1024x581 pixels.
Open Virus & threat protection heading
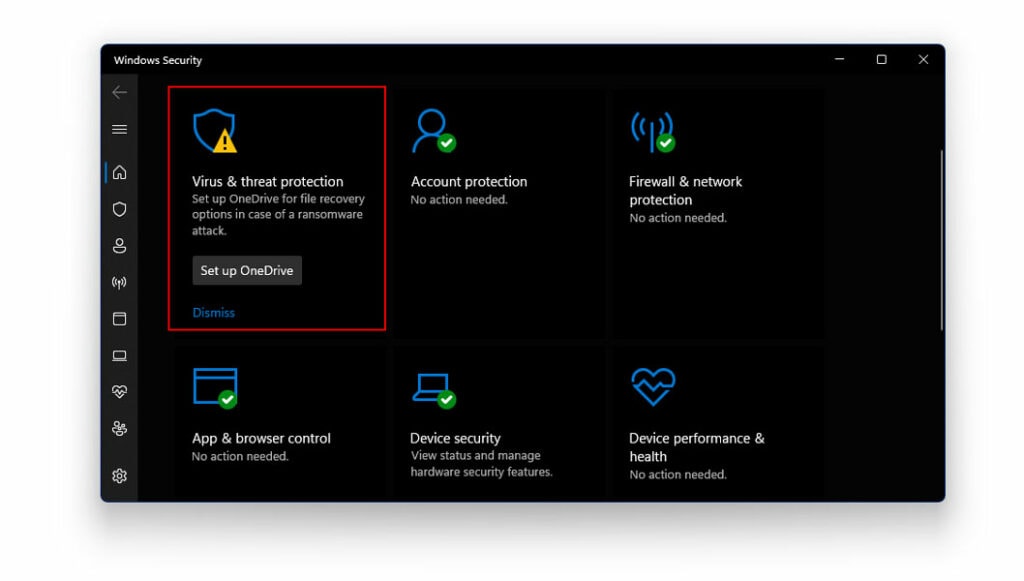268,181
